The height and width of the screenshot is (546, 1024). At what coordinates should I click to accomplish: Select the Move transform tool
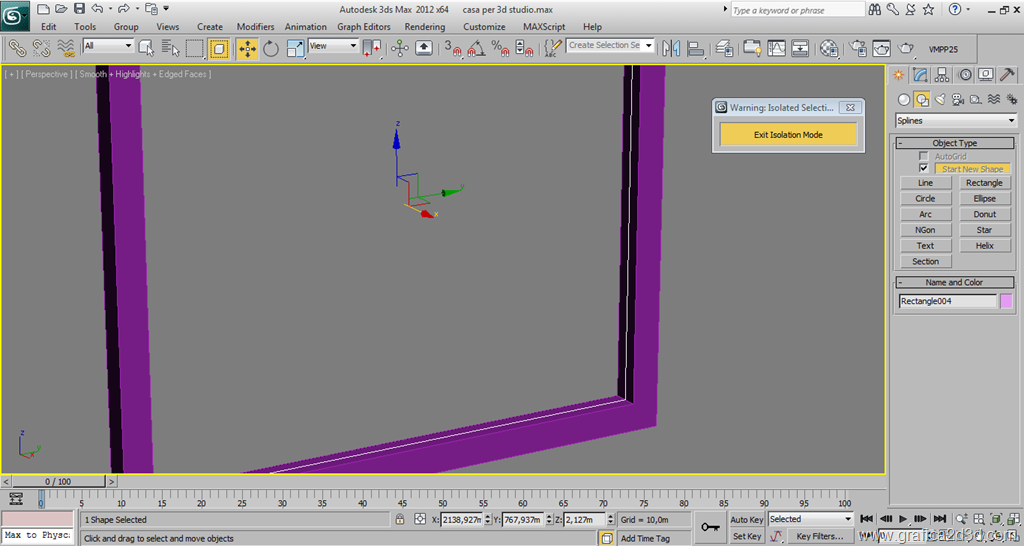pos(247,48)
